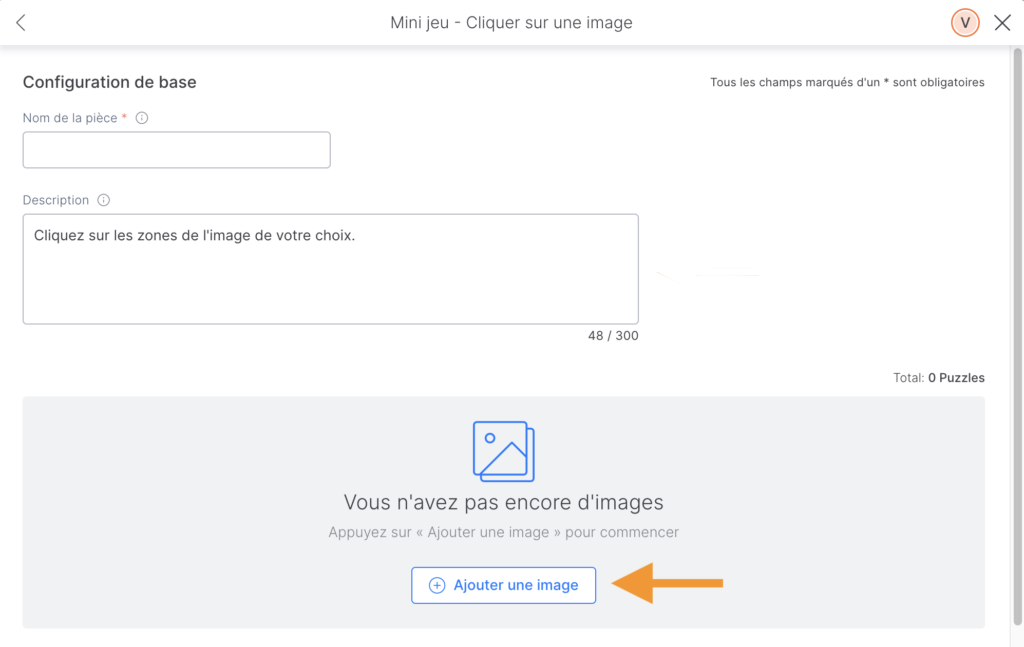Viewport: 1024px width, 647px height.
Task: Focus the "Nom de la pièce" text field
Action: pyautogui.click(x=176, y=150)
